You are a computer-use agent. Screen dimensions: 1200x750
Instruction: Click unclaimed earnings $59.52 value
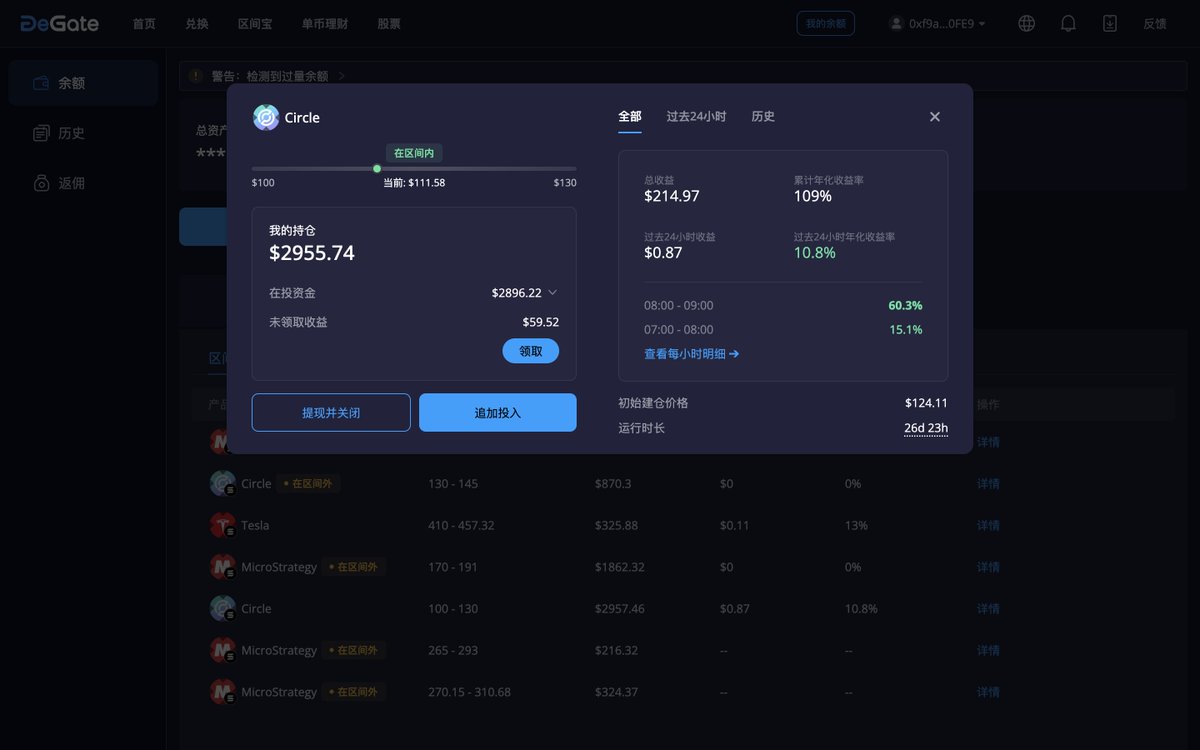(541, 322)
